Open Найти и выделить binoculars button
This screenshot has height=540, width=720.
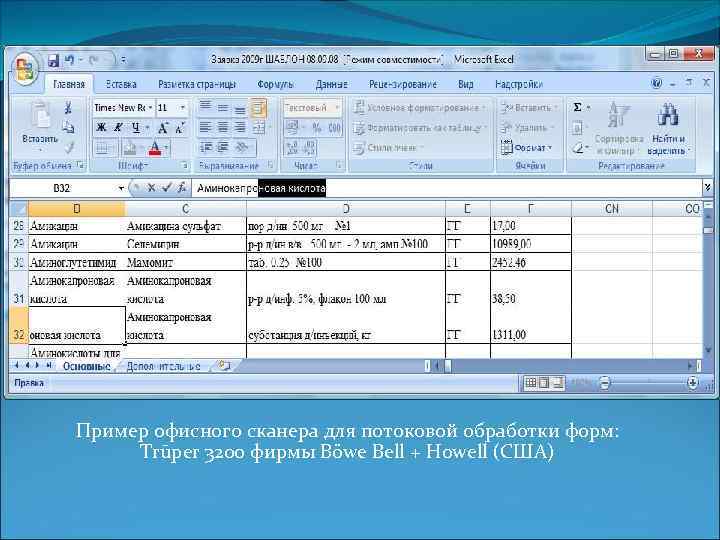pos(668,129)
